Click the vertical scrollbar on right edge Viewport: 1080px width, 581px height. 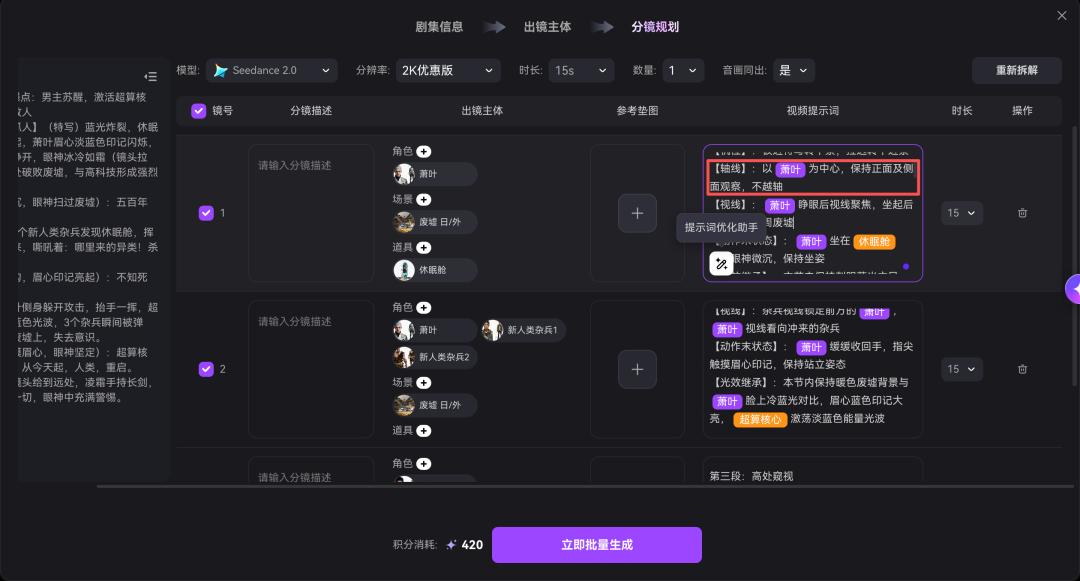(1074, 256)
